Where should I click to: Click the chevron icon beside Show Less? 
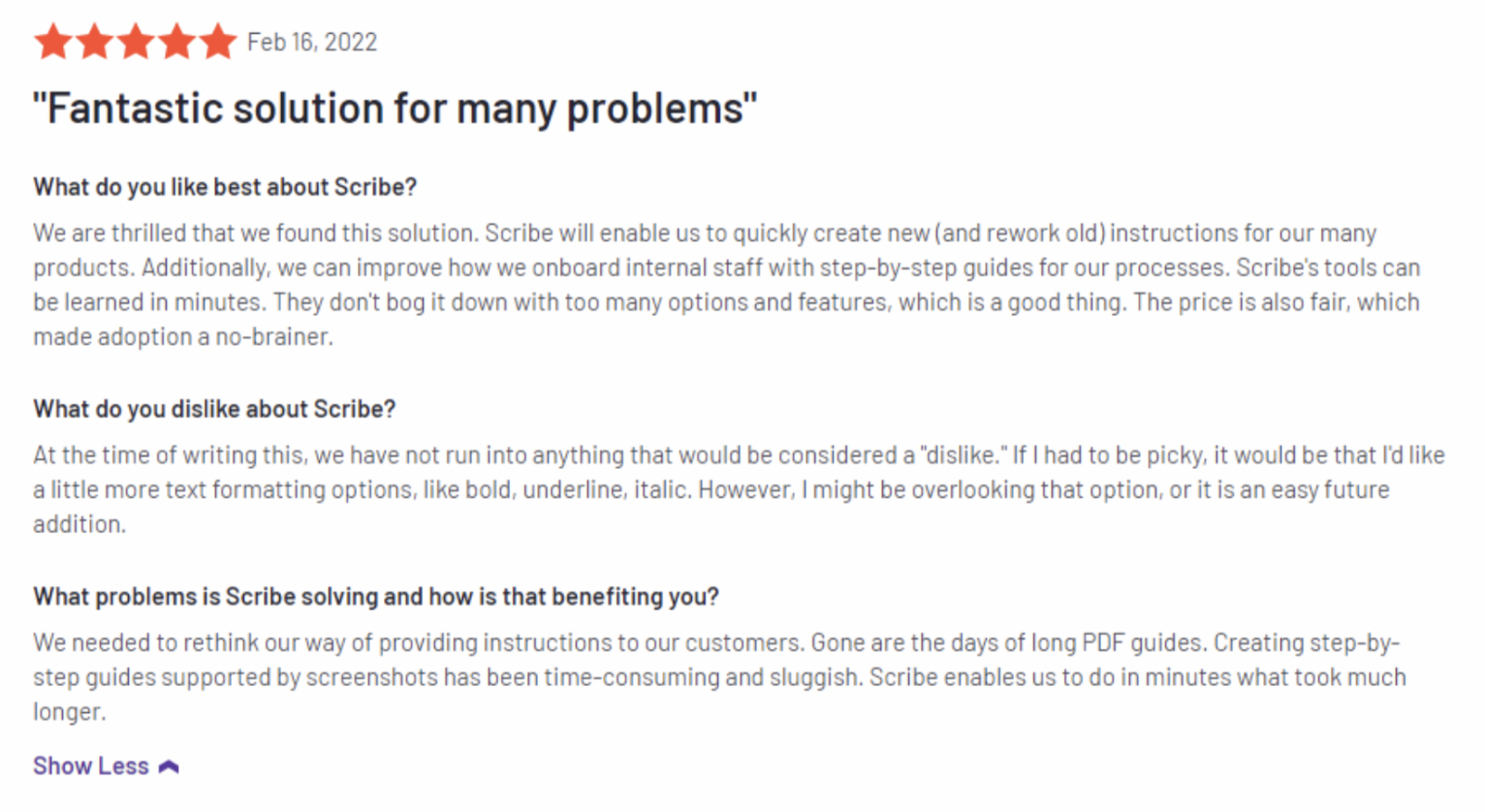click(169, 766)
